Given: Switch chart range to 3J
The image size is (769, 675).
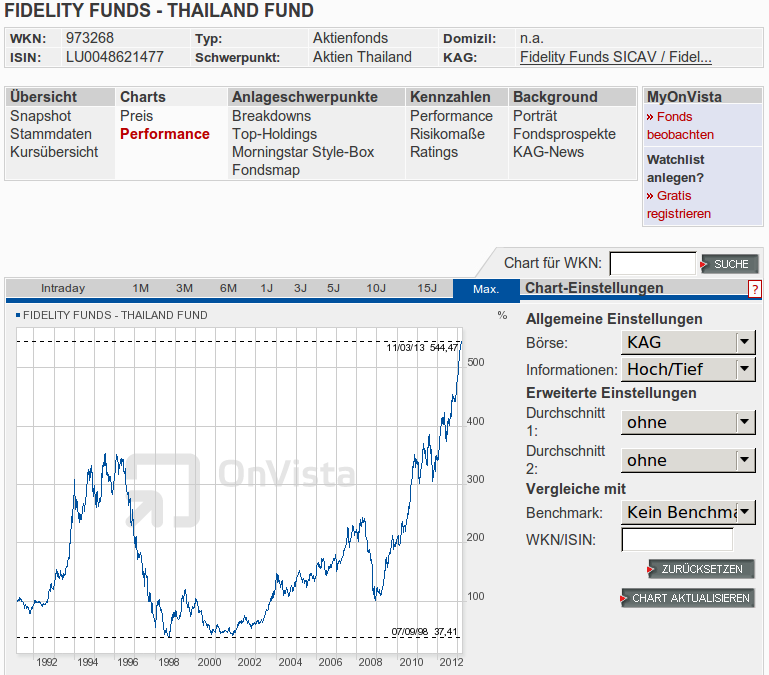Looking at the screenshot, I should (300, 288).
